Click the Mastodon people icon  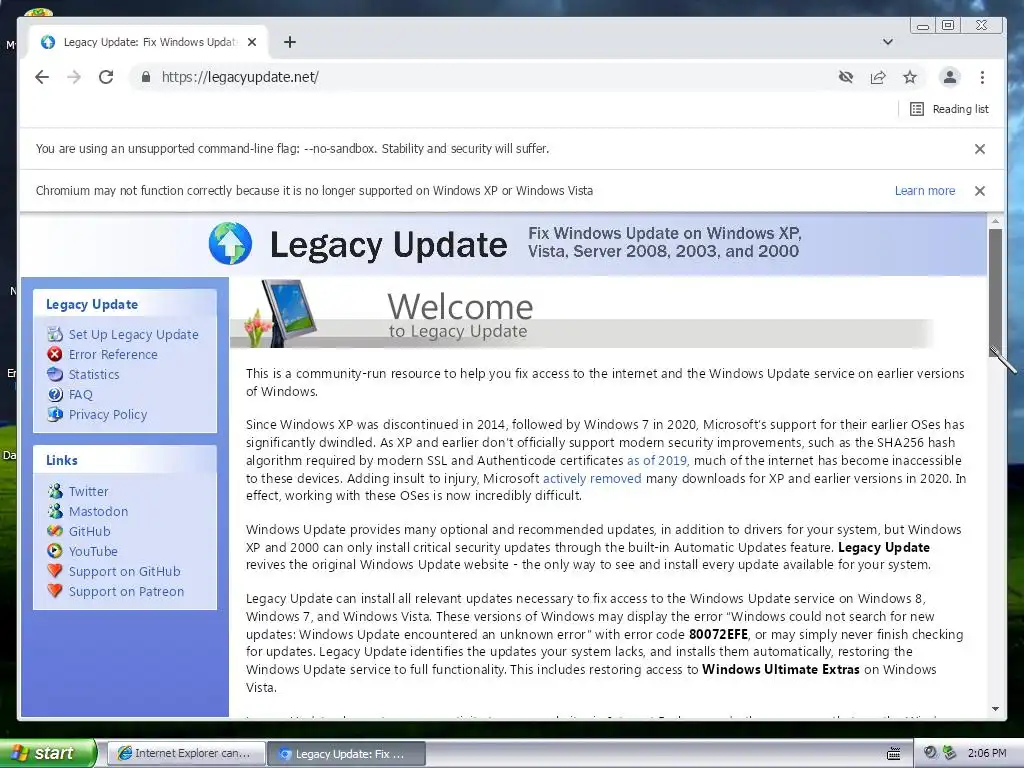(55, 511)
